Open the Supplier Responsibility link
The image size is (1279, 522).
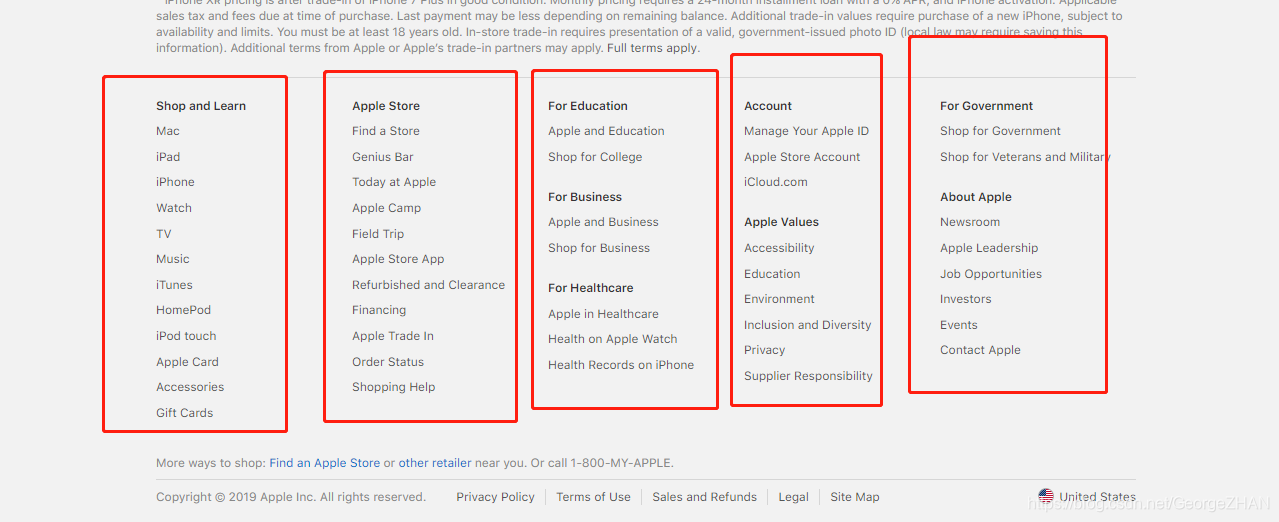point(808,376)
